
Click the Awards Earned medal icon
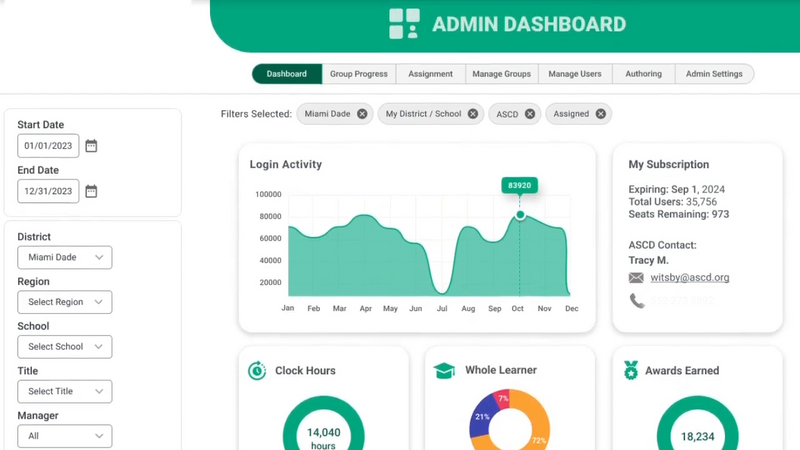(631, 370)
